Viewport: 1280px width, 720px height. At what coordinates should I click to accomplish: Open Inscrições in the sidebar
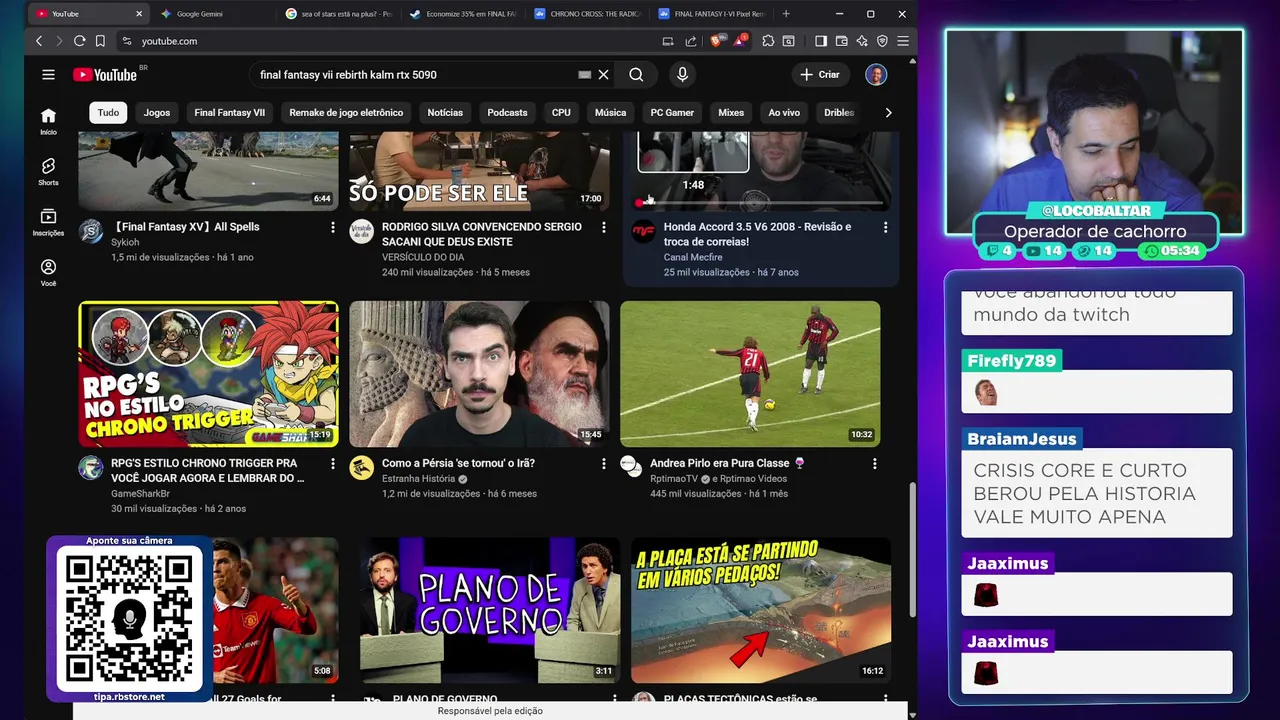coord(48,222)
